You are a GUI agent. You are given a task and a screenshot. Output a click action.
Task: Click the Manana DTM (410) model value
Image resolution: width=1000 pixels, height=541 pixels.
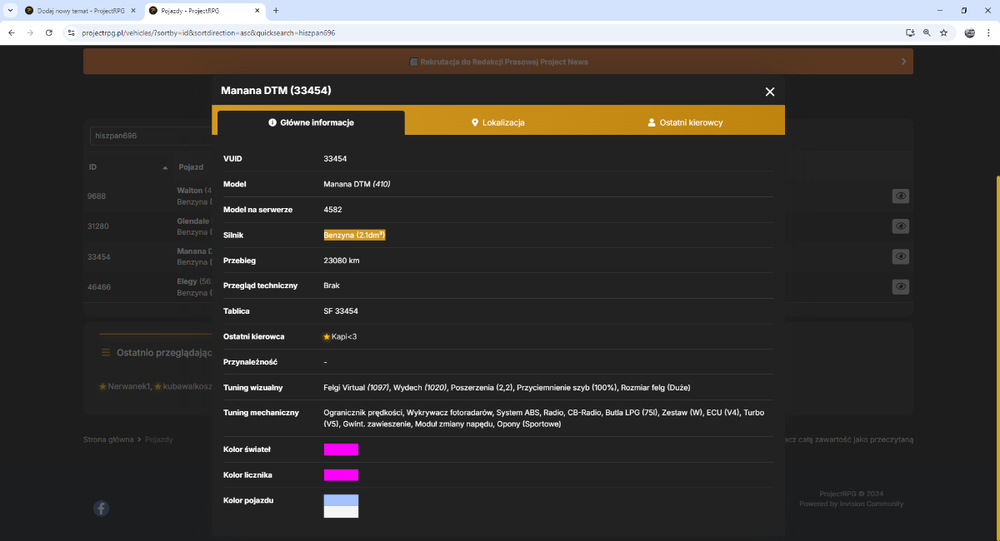(357, 184)
